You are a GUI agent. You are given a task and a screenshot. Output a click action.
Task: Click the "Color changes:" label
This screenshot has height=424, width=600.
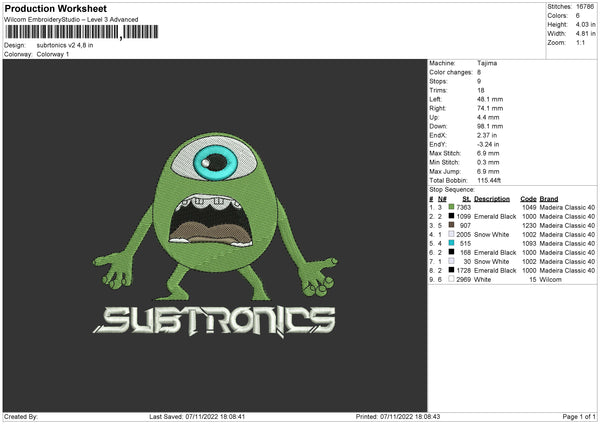tap(451, 72)
